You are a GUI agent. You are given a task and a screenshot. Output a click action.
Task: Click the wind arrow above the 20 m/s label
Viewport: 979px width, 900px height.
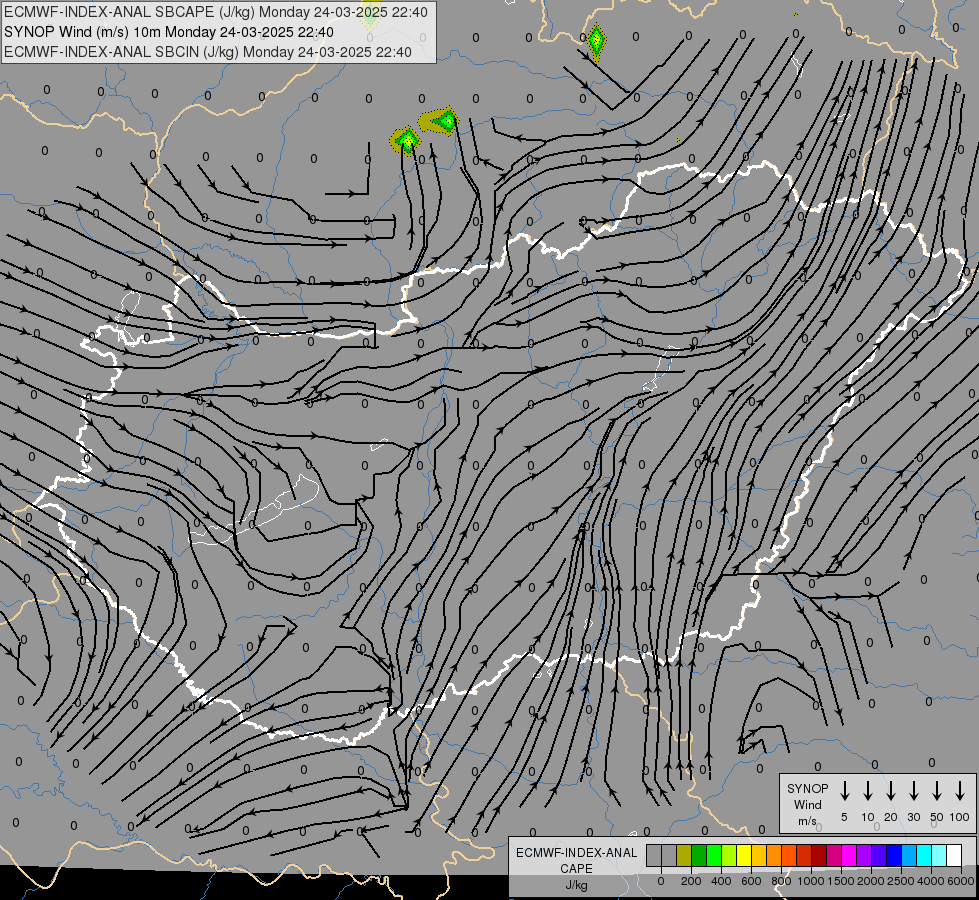(890, 791)
